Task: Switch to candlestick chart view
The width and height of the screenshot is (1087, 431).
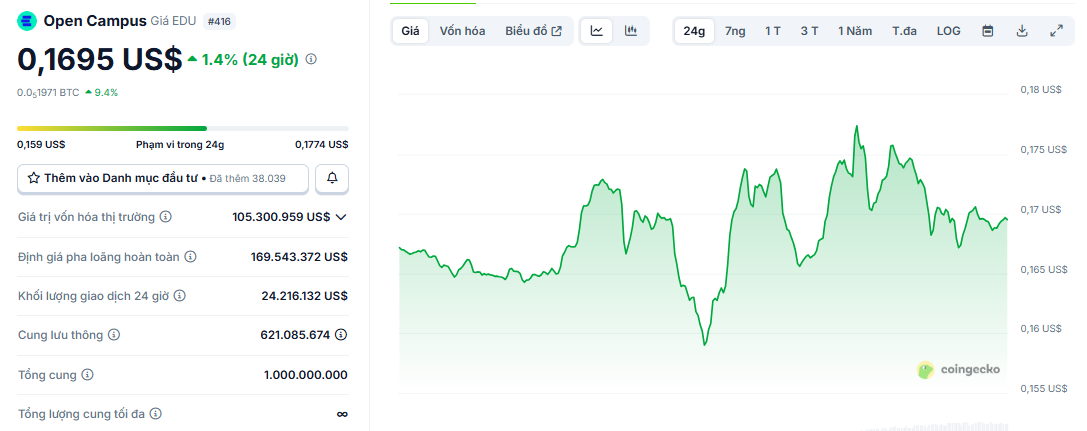Action: pyautogui.click(x=631, y=30)
